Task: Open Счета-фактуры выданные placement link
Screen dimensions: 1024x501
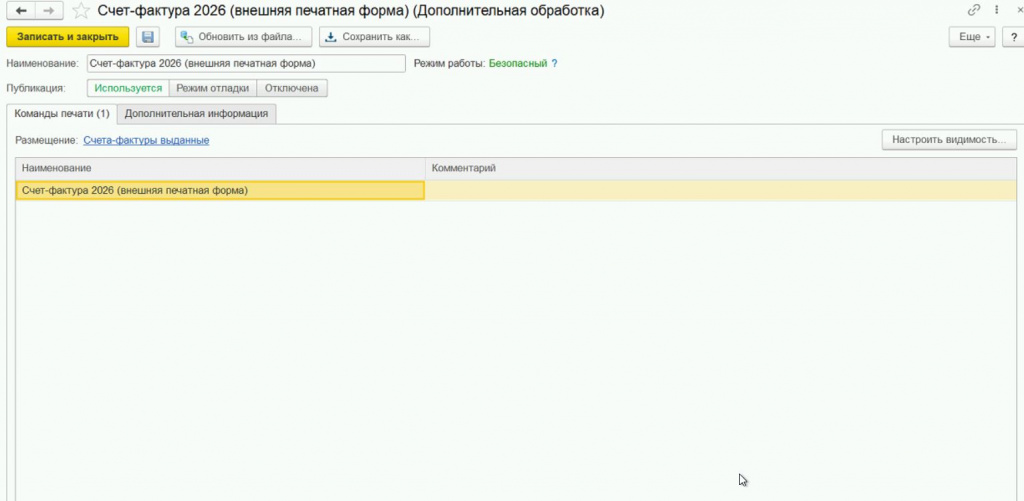Action: point(146,140)
